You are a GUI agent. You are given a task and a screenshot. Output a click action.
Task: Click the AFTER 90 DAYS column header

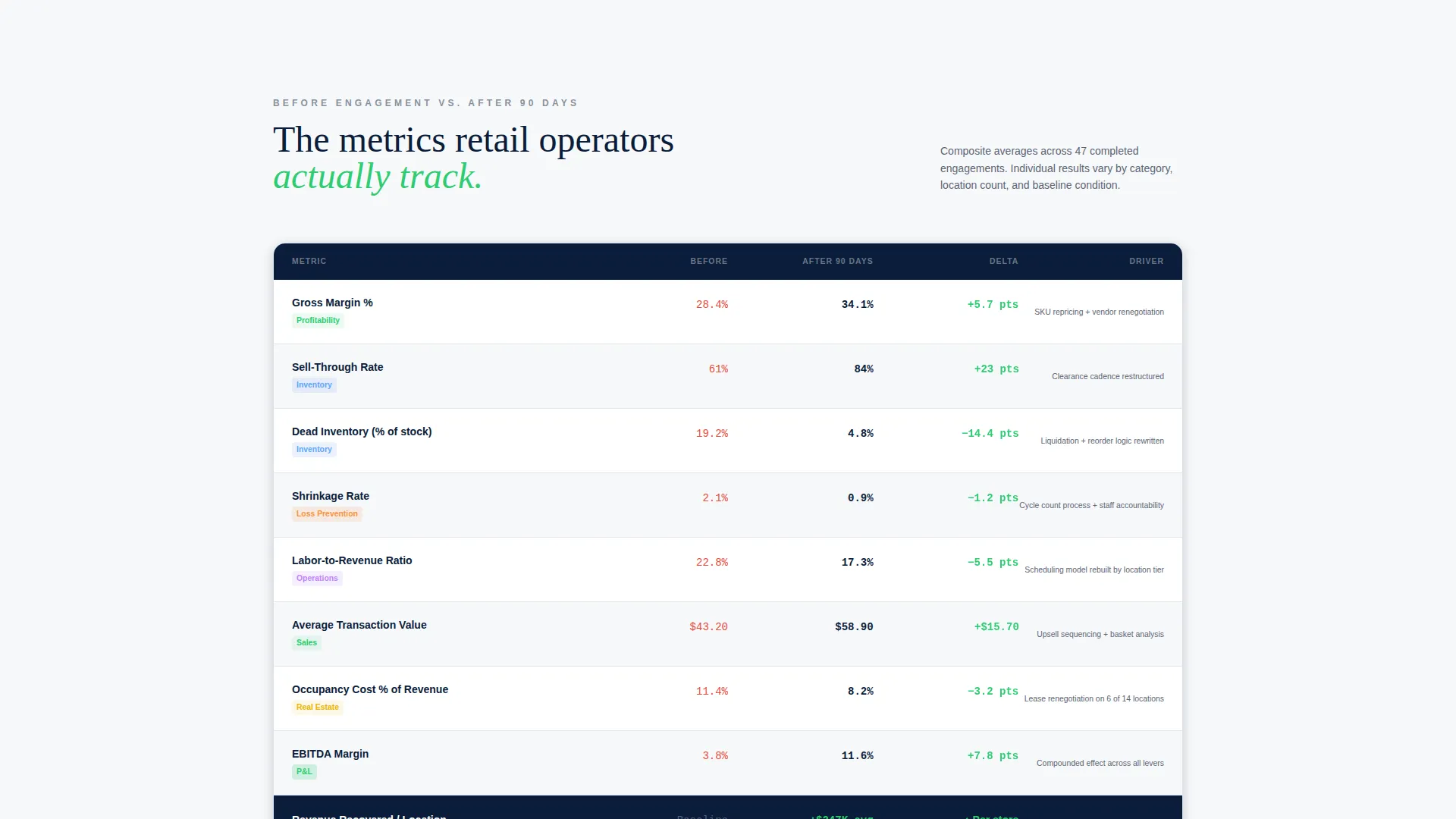pos(837,261)
